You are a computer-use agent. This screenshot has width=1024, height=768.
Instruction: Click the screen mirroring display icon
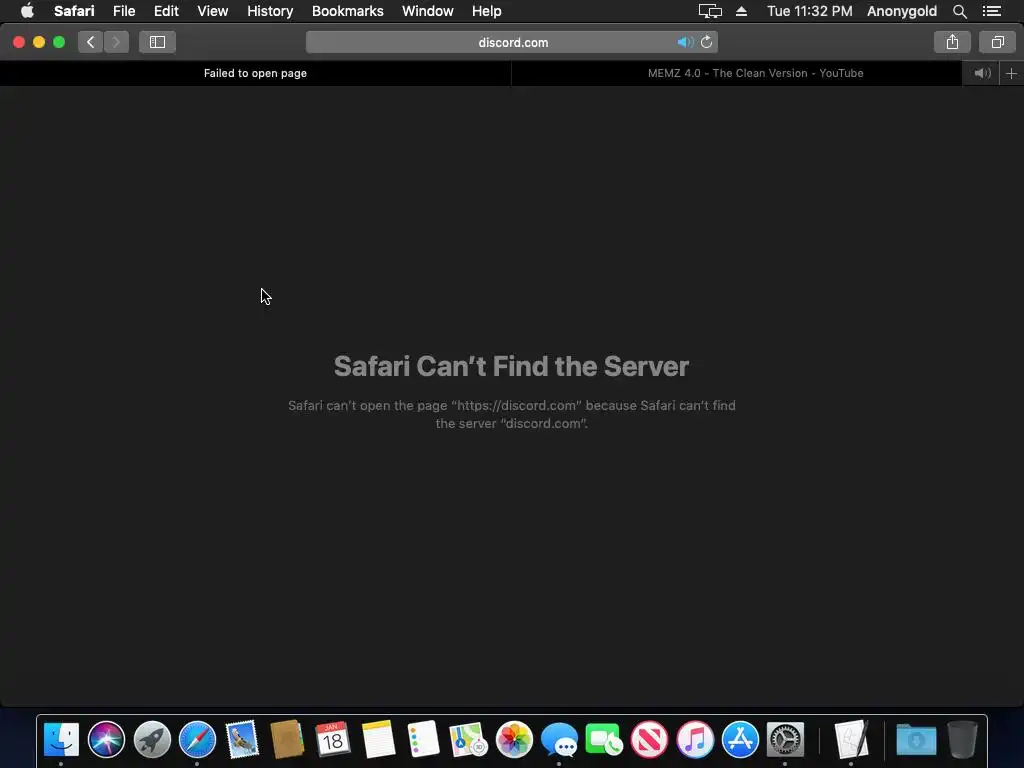(710, 11)
